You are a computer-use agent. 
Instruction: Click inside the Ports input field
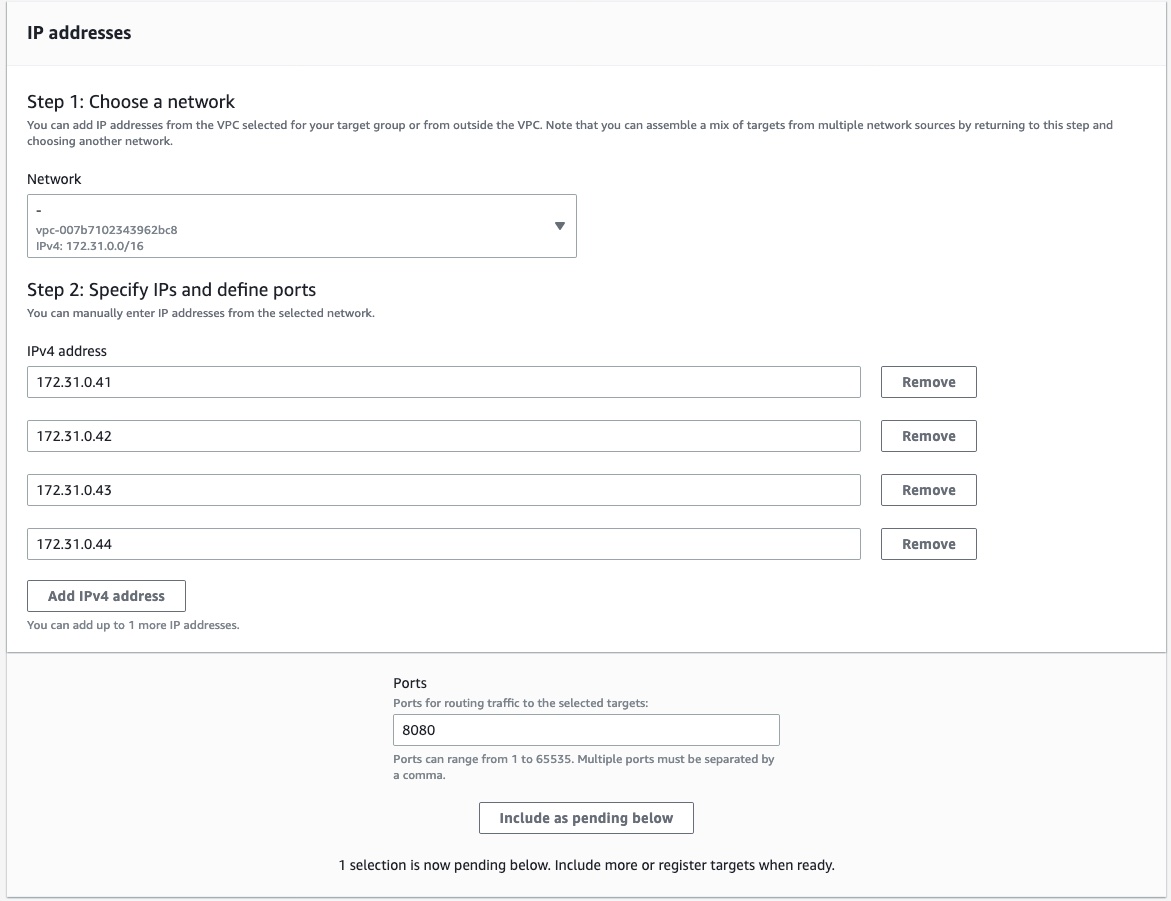[x=586, y=730]
